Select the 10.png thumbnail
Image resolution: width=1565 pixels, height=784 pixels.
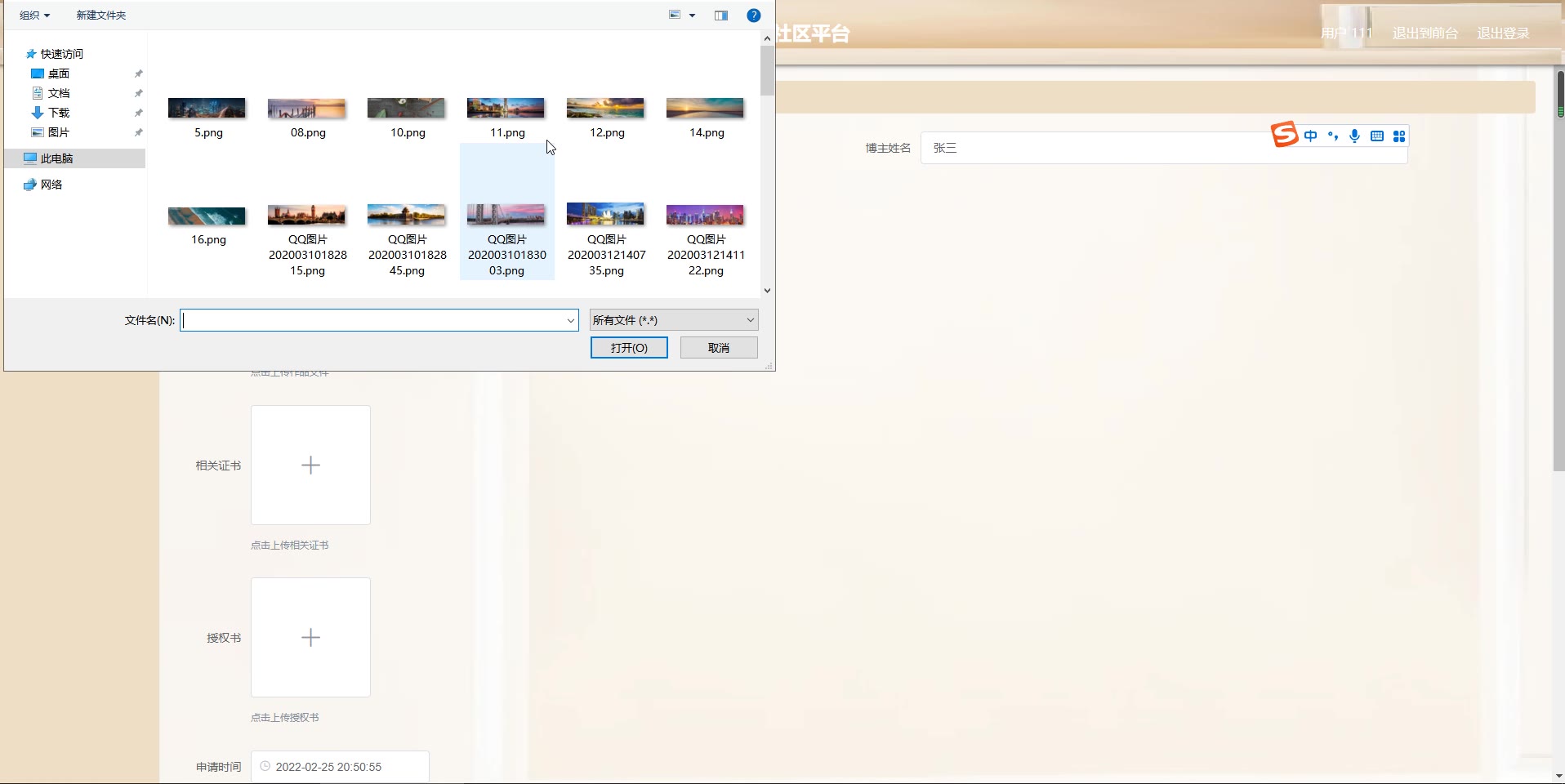406,108
